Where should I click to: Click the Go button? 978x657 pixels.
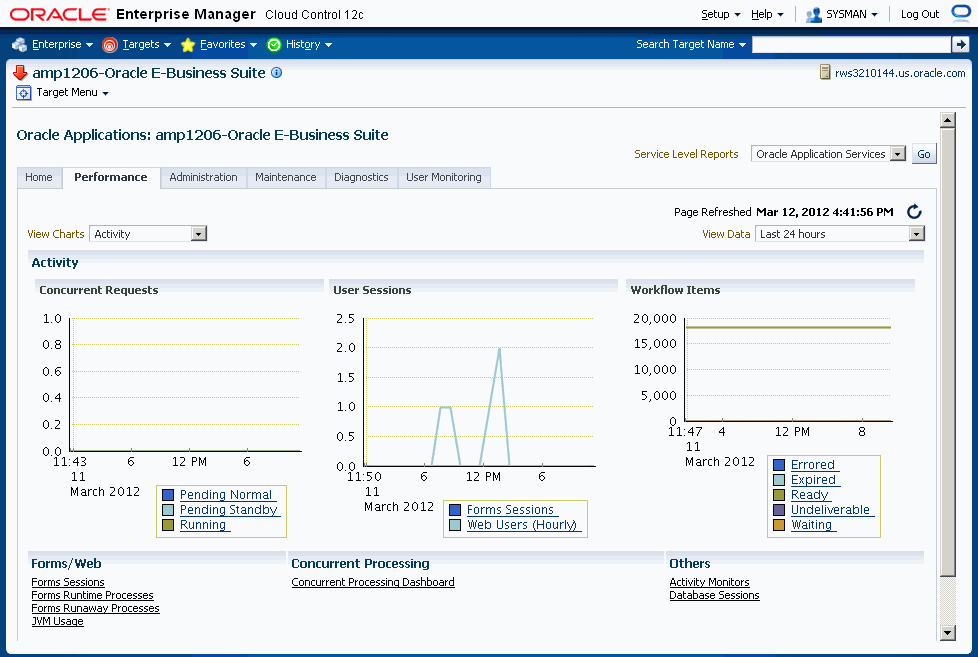tap(924, 154)
